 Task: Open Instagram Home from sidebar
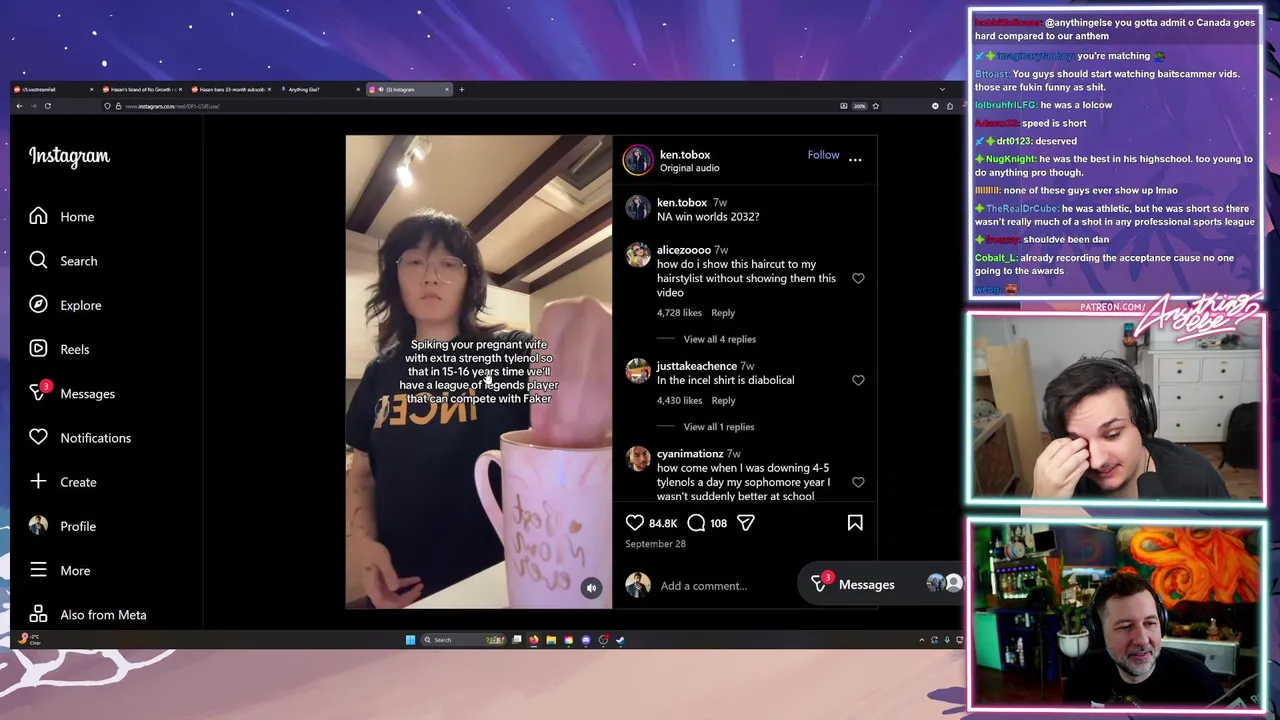(x=62, y=217)
